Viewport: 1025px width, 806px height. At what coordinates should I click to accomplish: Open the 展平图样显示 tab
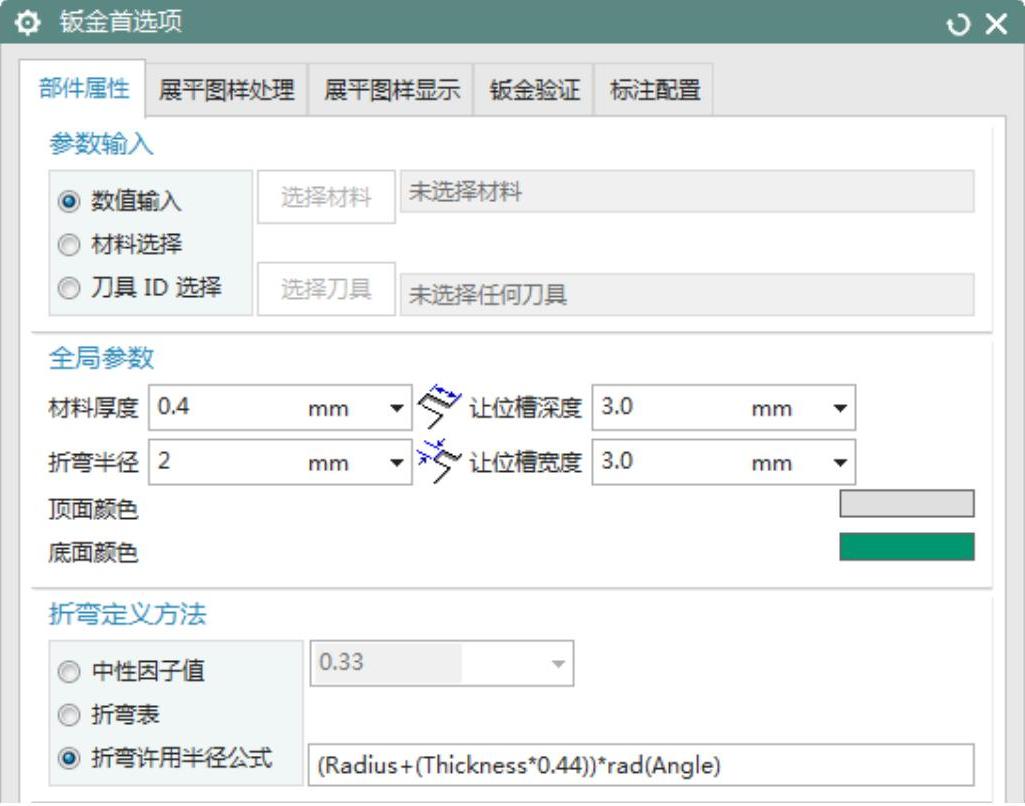(391, 90)
